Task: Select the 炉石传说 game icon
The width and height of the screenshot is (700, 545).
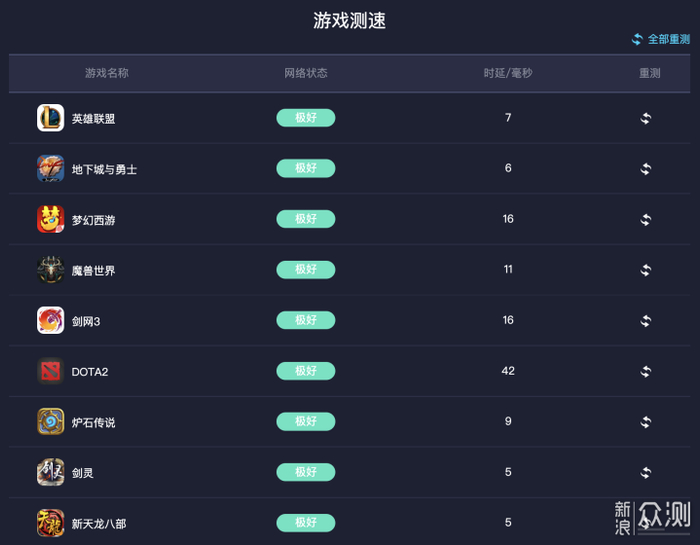Action: click(51, 422)
